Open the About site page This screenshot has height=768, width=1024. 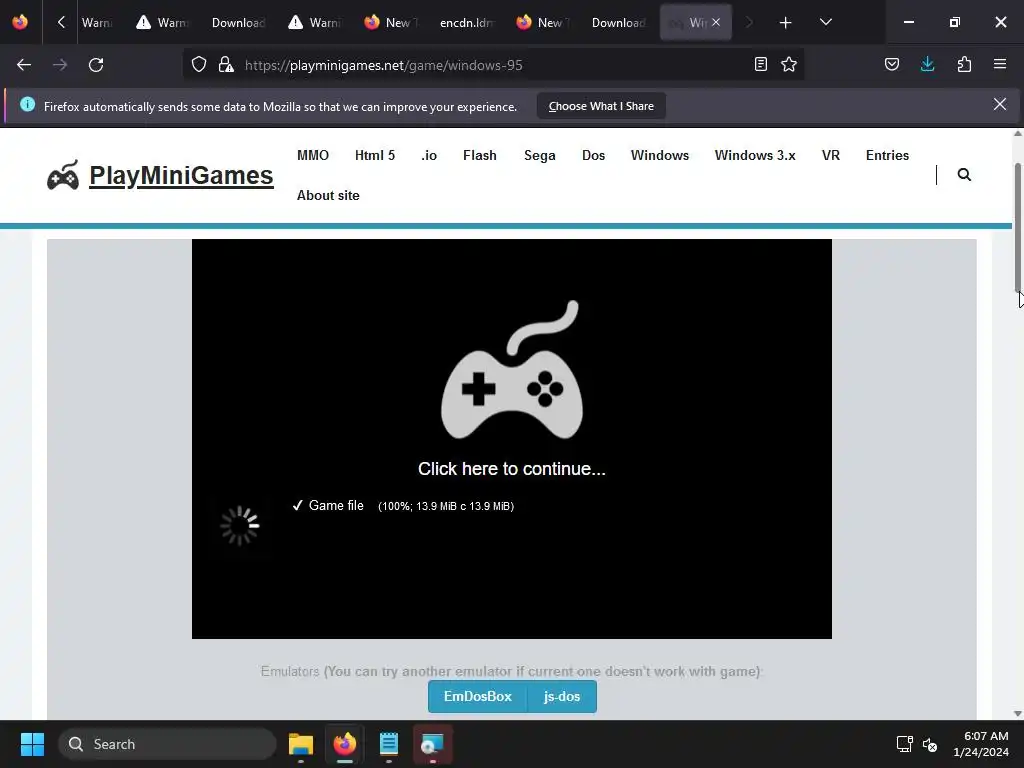[x=328, y=195]
